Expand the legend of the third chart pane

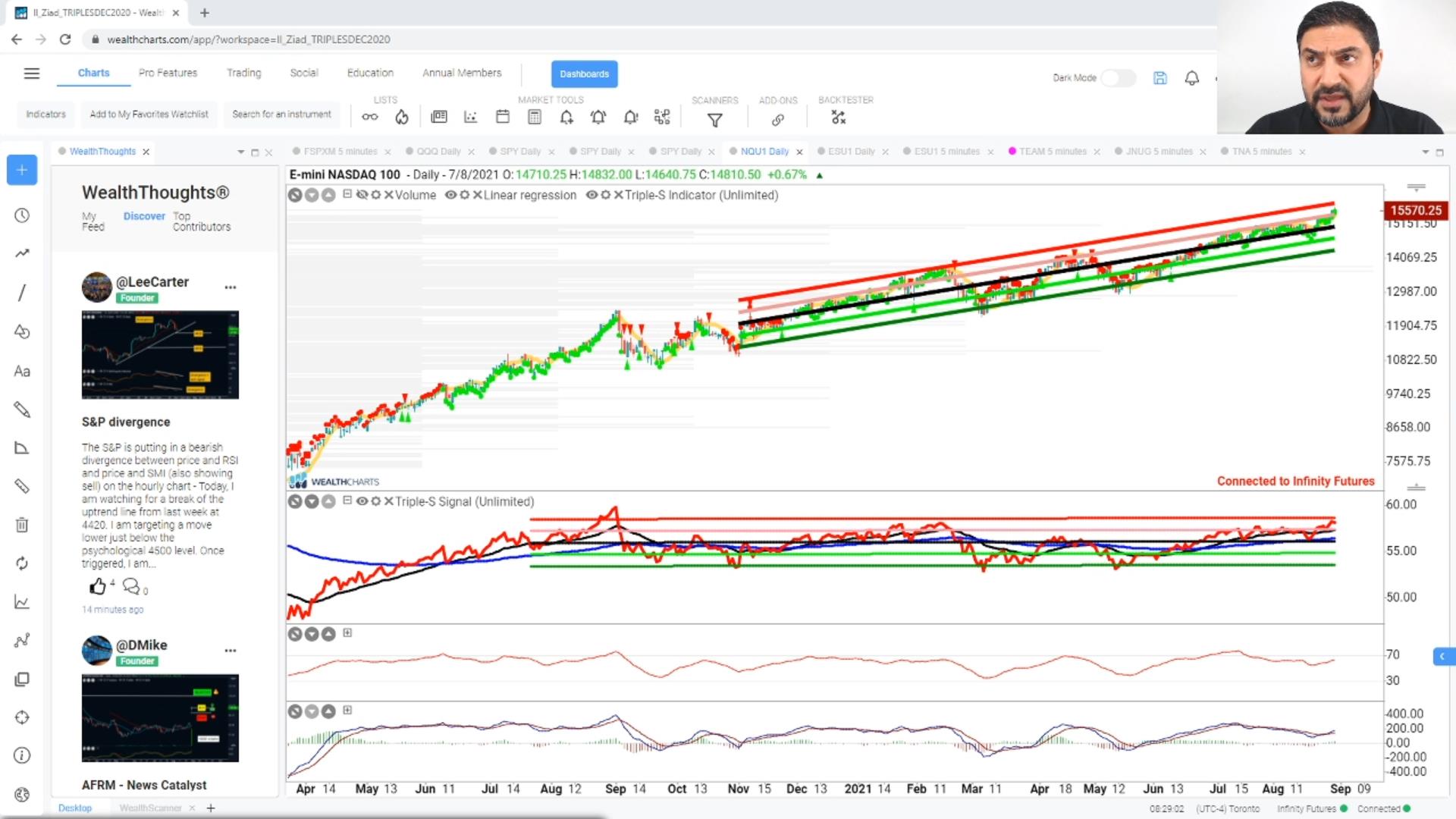click(347, 632)
